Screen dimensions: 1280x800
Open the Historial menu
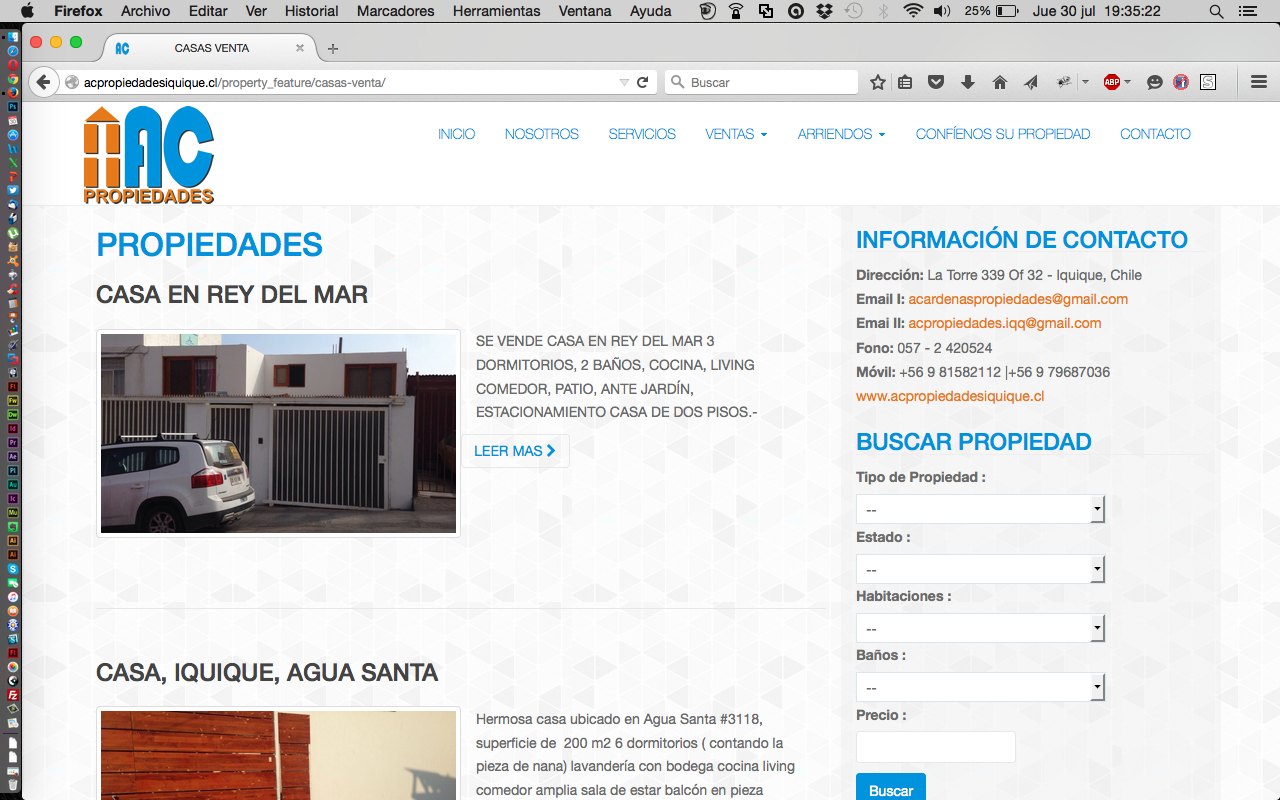click(x=311, y=11)
